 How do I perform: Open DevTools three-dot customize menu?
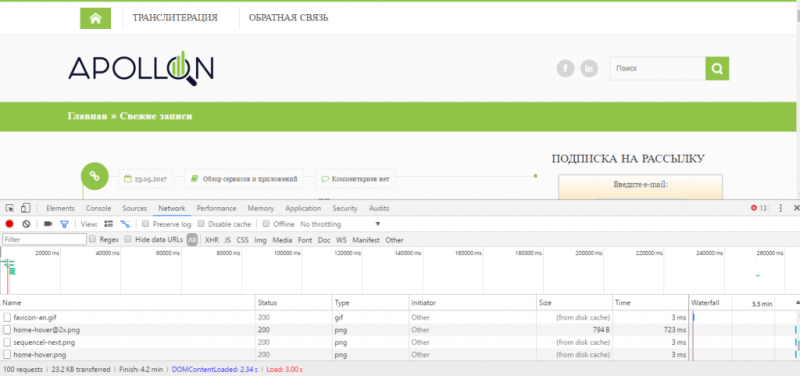[x=781, y=208]
